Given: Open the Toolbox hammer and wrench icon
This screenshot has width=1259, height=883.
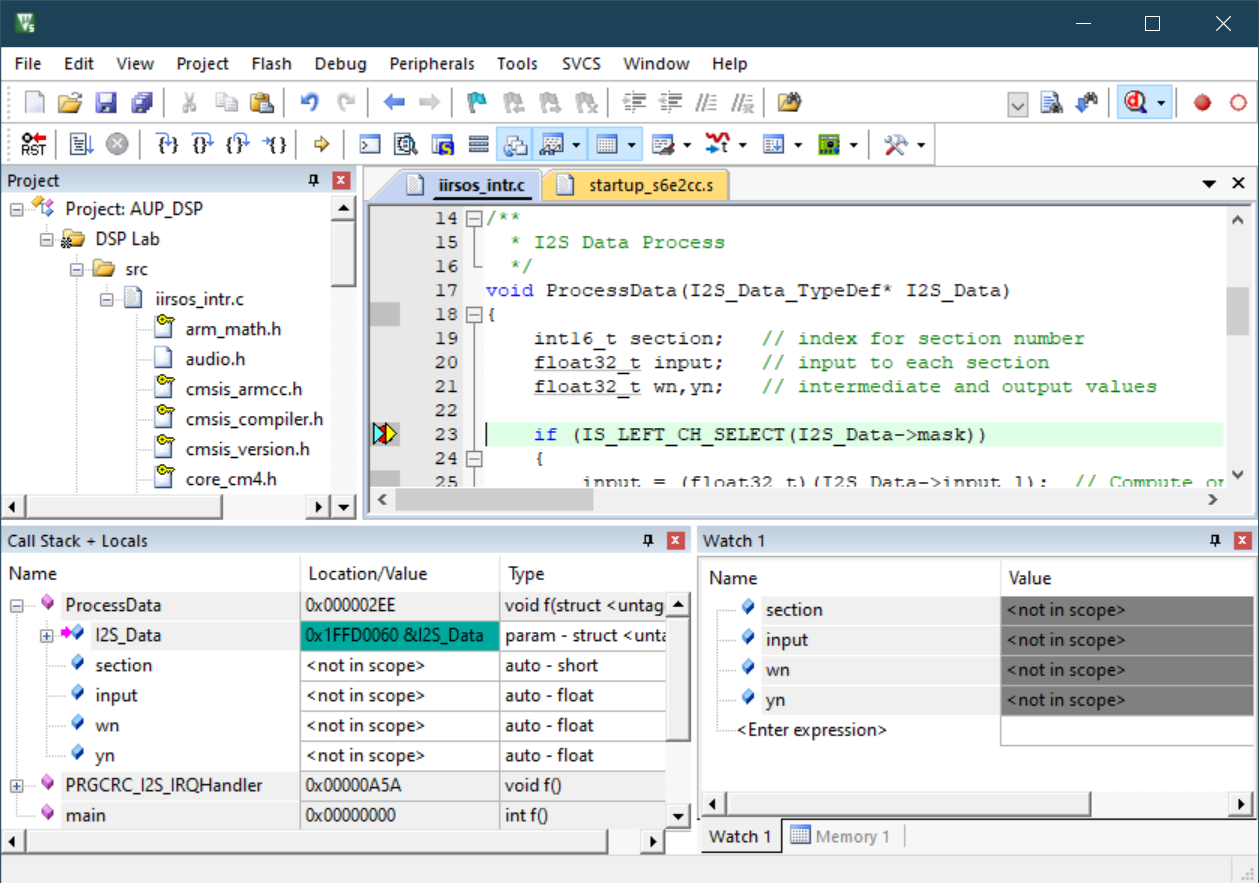Looking at the screenshot, I should click(895, 145).
